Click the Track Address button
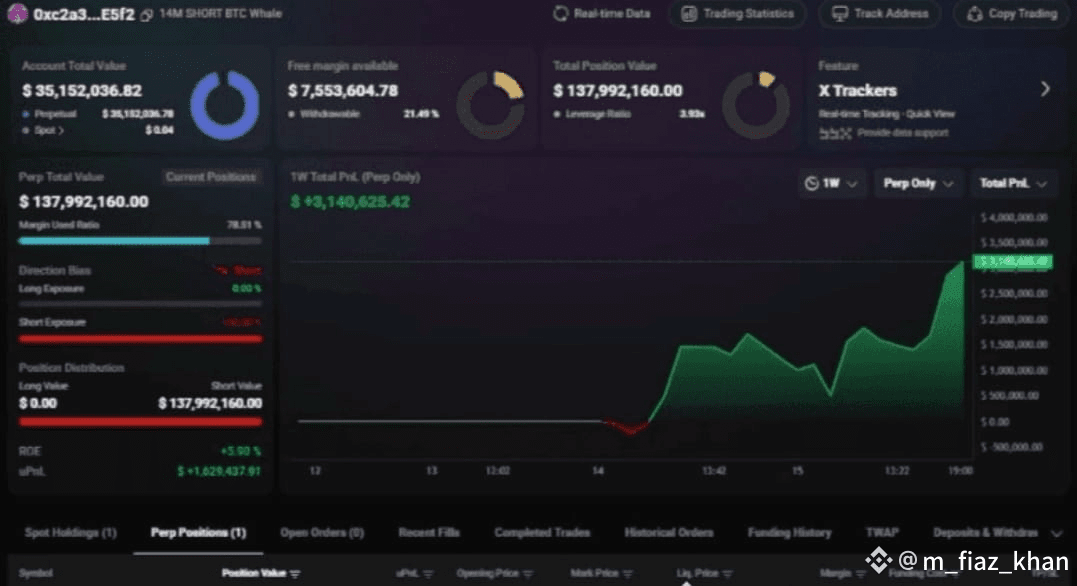Viewport: 1077px width, 586px height. pyautogui.click(x=882, y=14)
